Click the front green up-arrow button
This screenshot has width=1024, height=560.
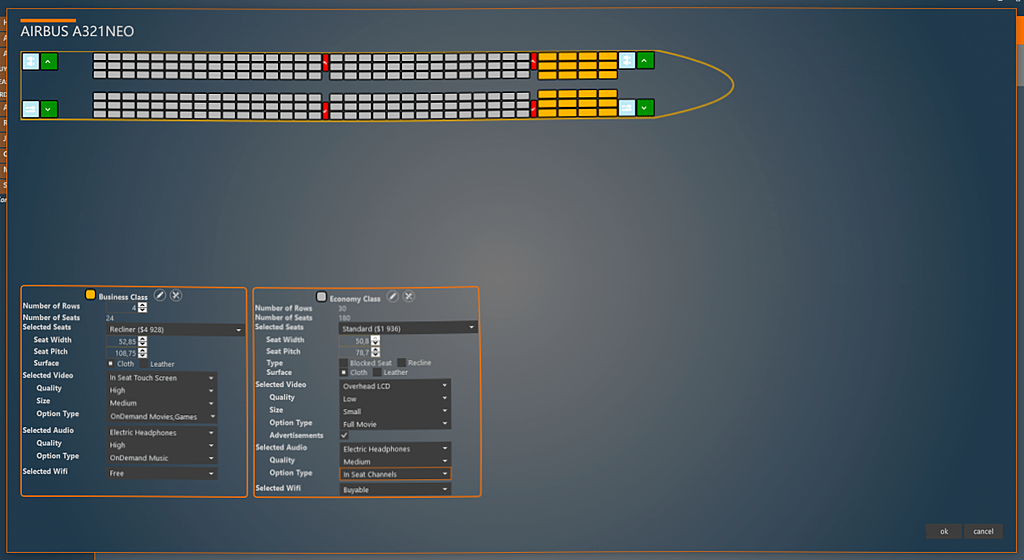645,61
